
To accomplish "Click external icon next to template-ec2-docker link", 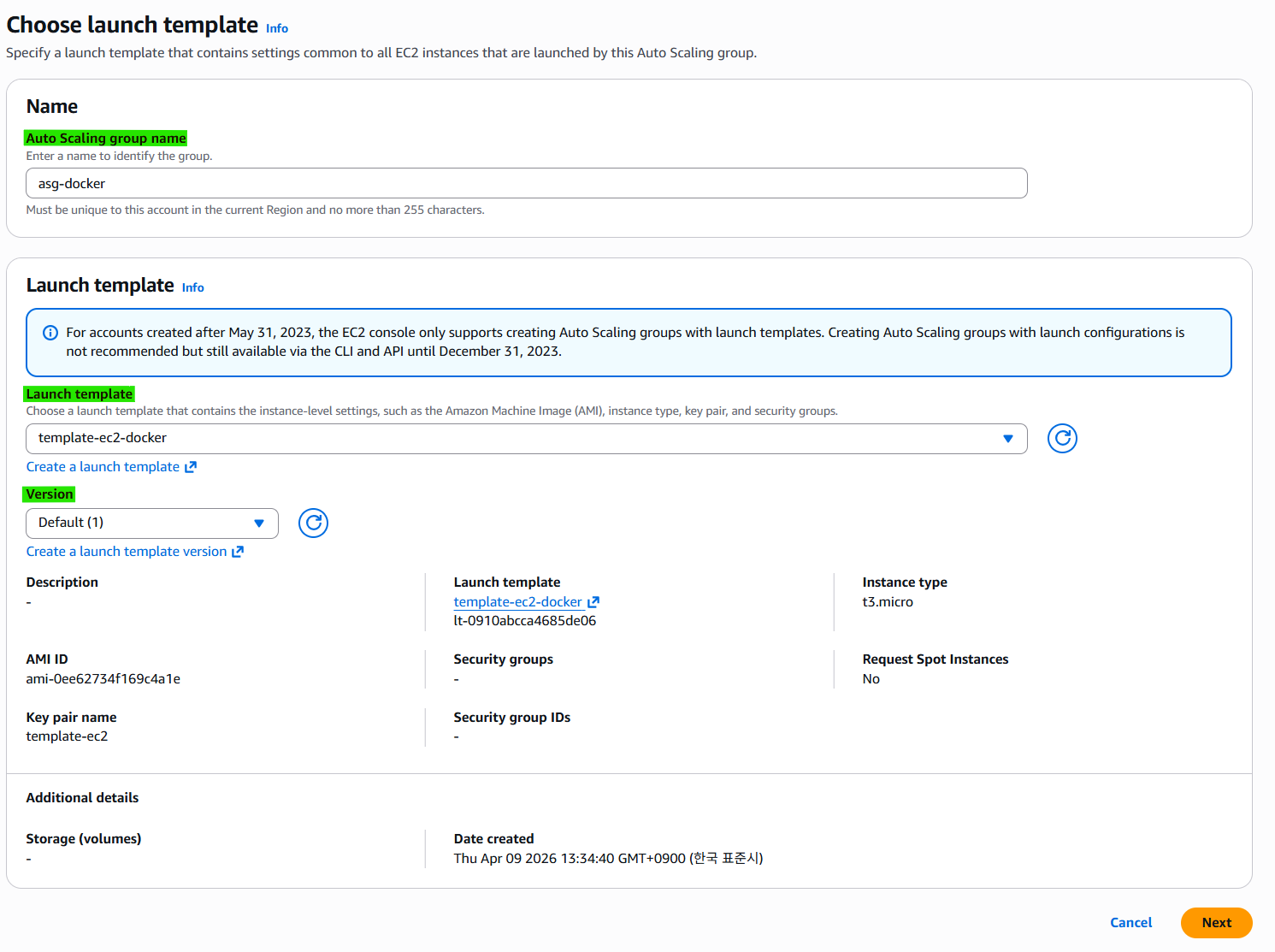I will 593,602.
